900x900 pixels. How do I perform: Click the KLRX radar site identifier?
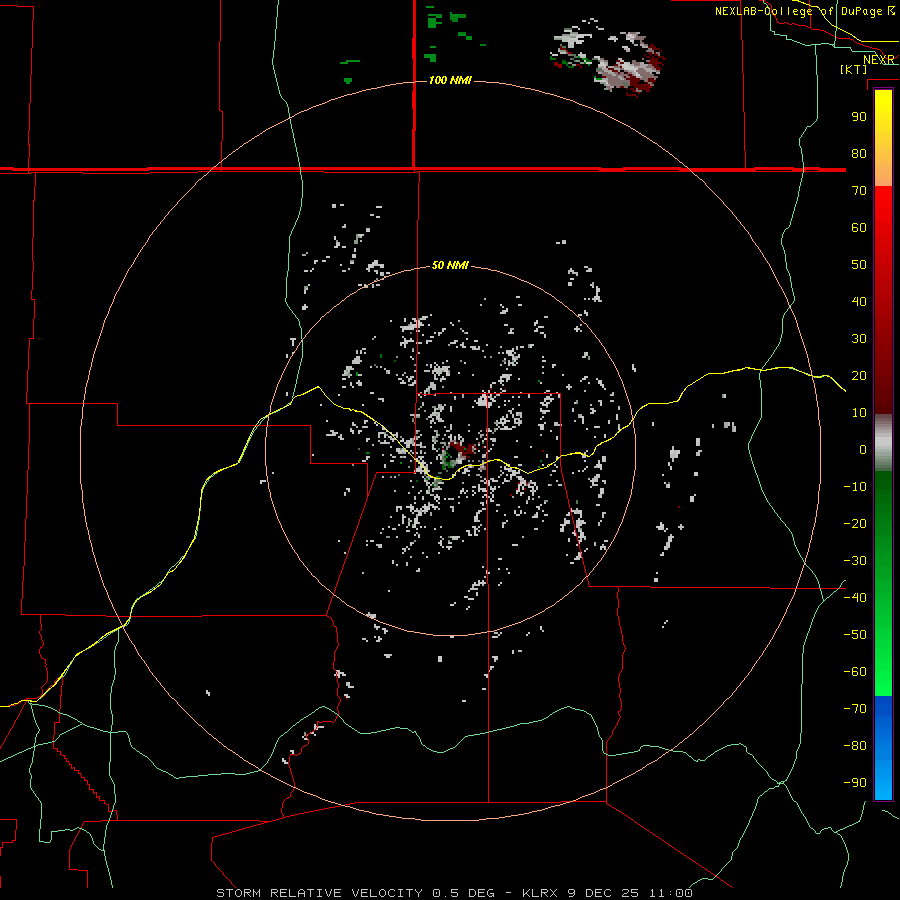point(540,893)
